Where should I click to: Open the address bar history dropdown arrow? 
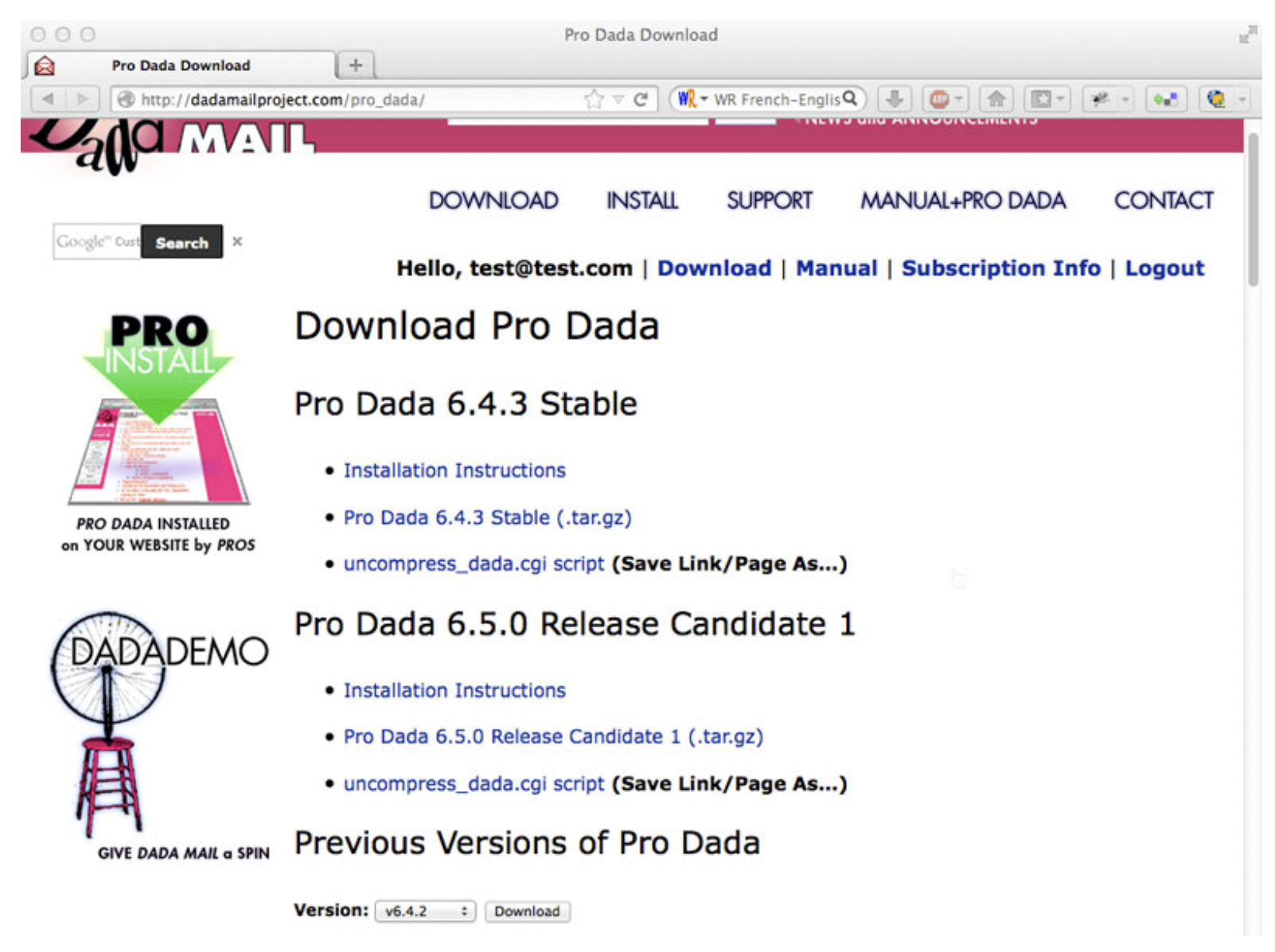click(618, 99)
